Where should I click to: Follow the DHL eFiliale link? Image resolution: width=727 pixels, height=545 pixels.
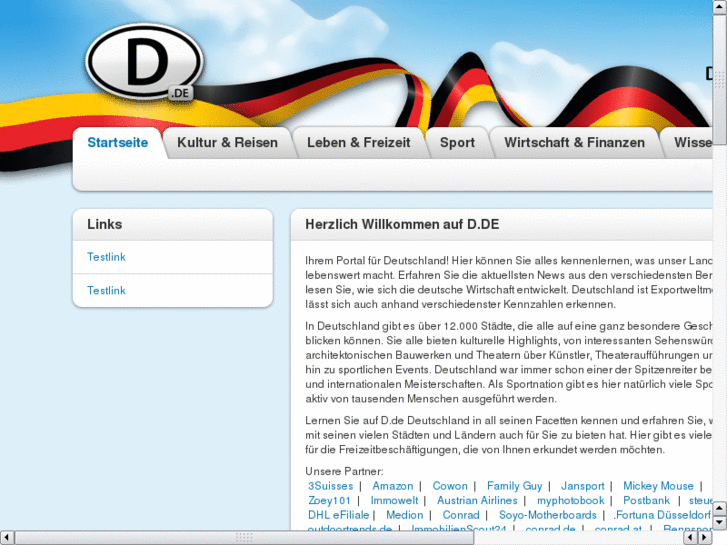[338, 515]
